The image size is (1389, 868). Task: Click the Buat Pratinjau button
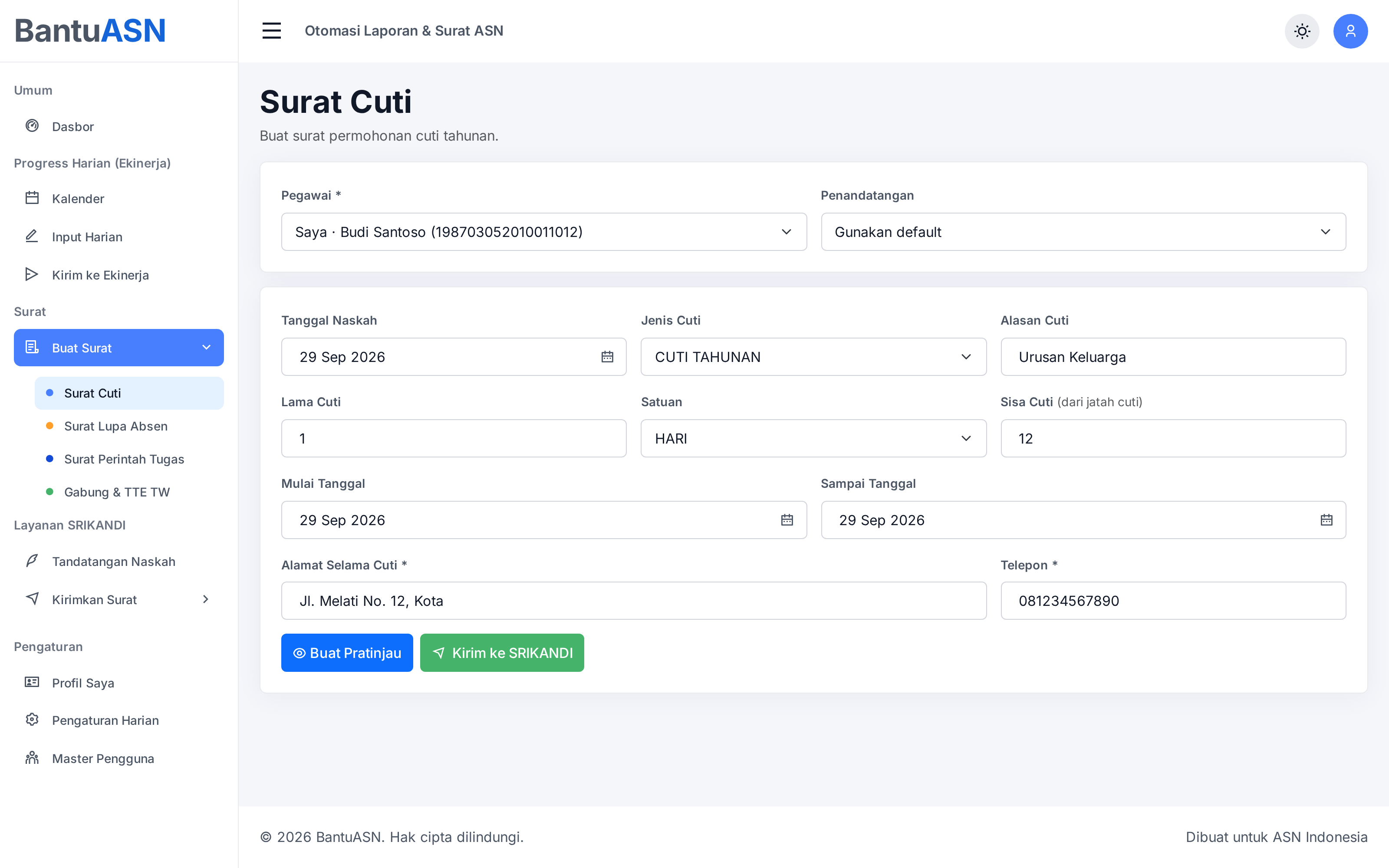(x=347, y=653)
